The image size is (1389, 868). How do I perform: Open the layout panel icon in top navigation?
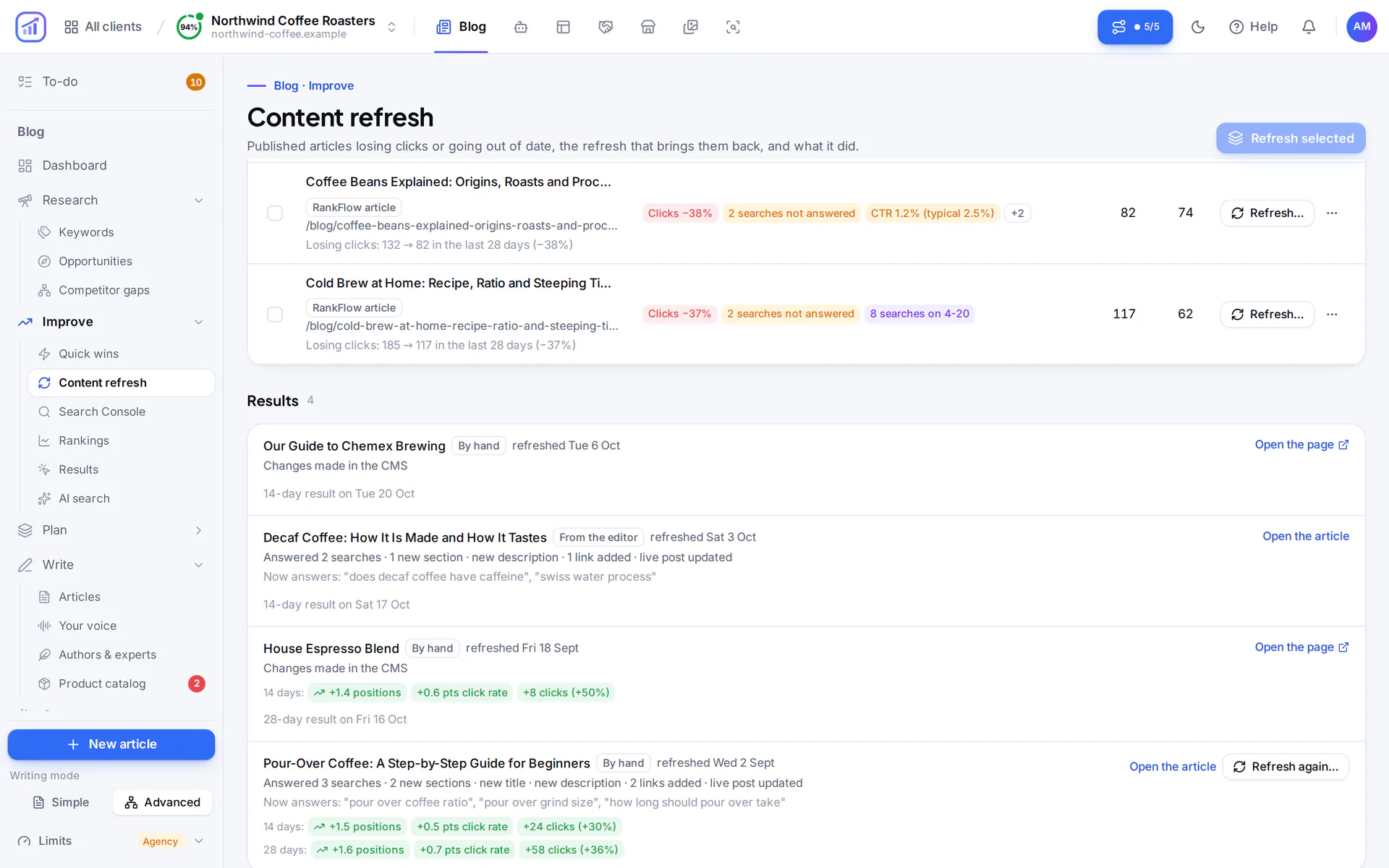pos(564,27)
